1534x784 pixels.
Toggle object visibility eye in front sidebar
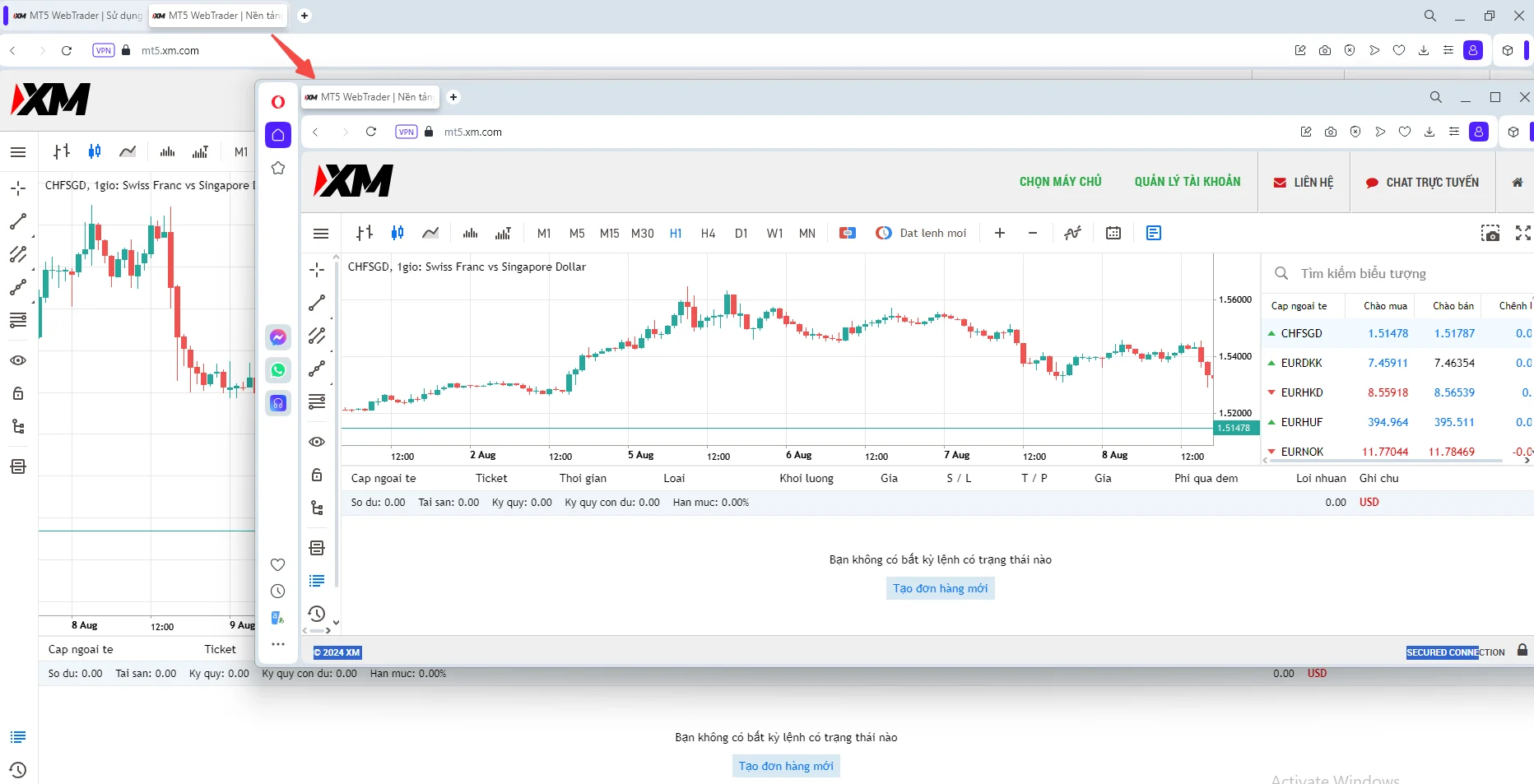[x=317, y=442]
